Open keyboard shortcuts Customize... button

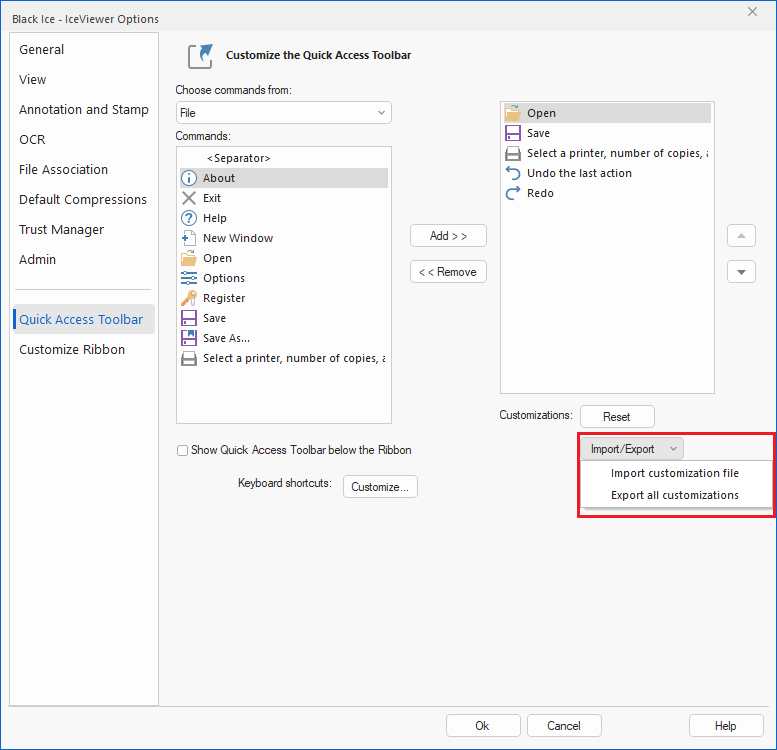click(x=380, y=487)
